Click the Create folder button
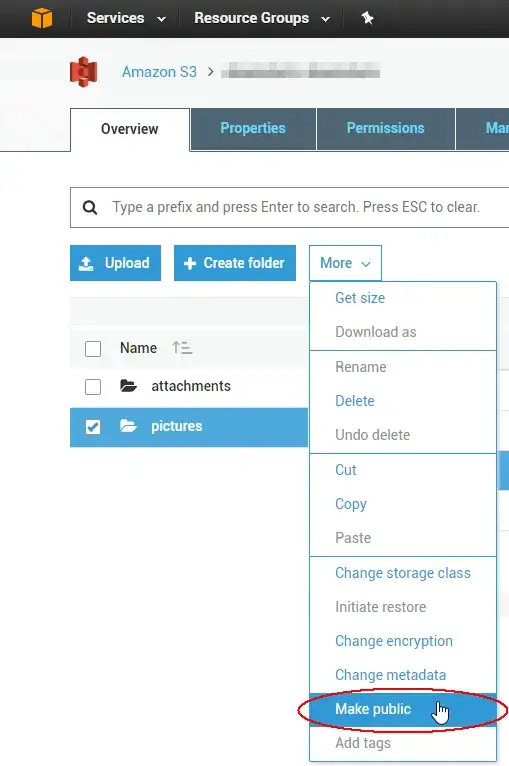 point(235,263)
